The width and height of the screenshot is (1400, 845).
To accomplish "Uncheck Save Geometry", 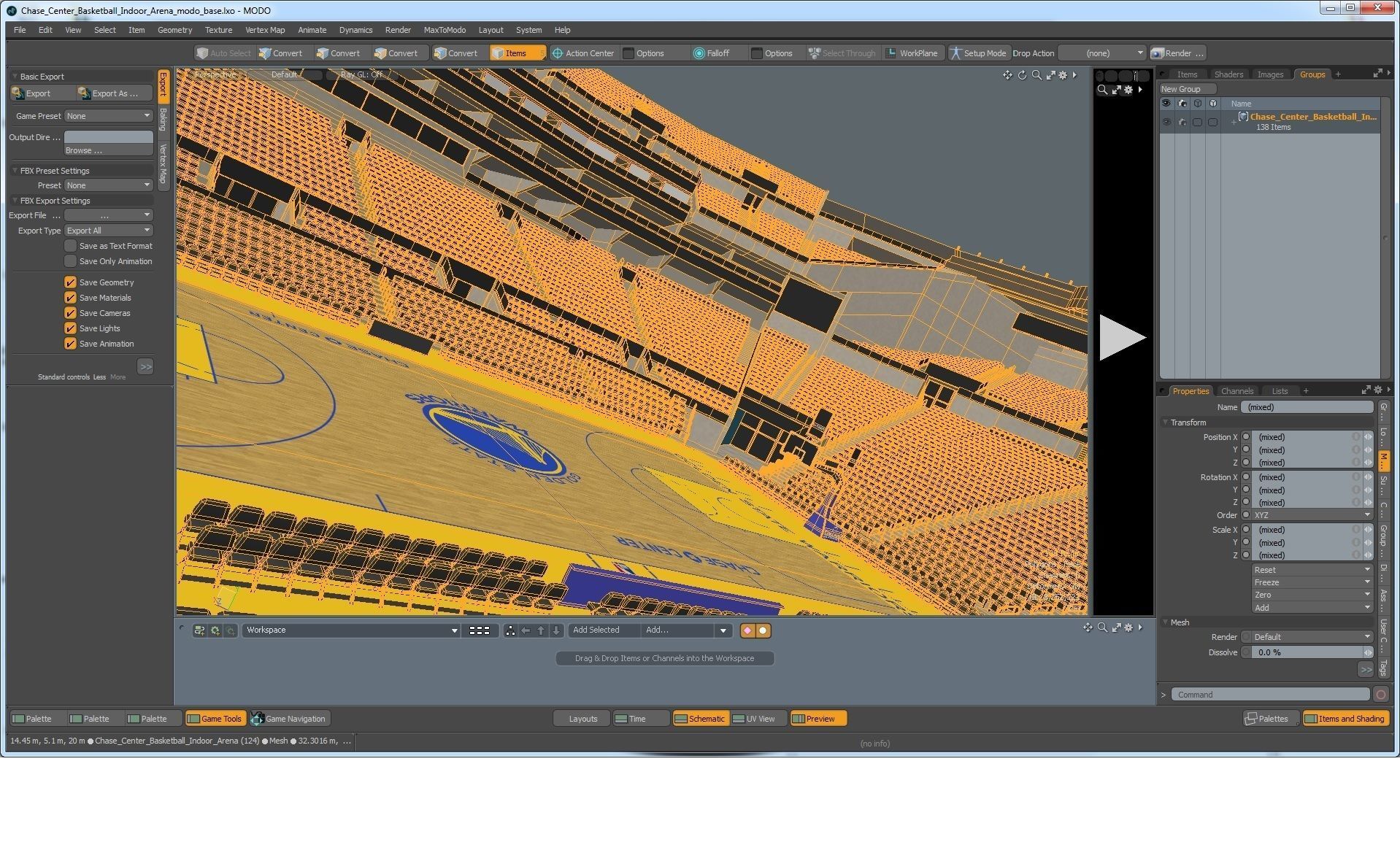I will pos(71,282).
